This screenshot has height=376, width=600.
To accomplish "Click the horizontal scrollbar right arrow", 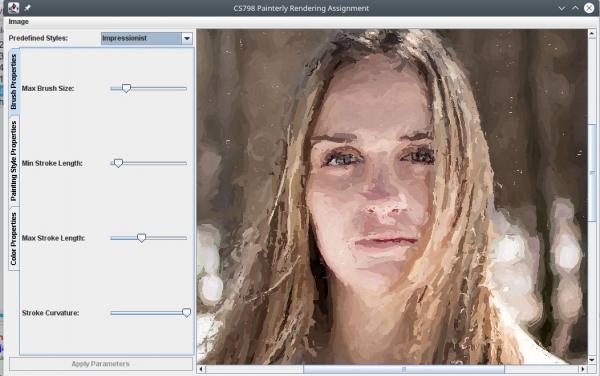I will pos(582,369).
